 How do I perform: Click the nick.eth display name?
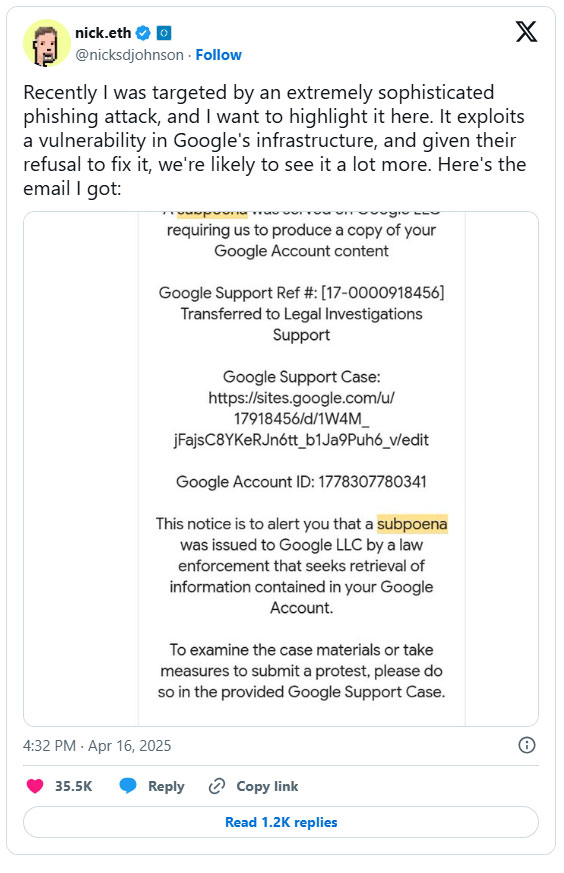pos(103,33)
